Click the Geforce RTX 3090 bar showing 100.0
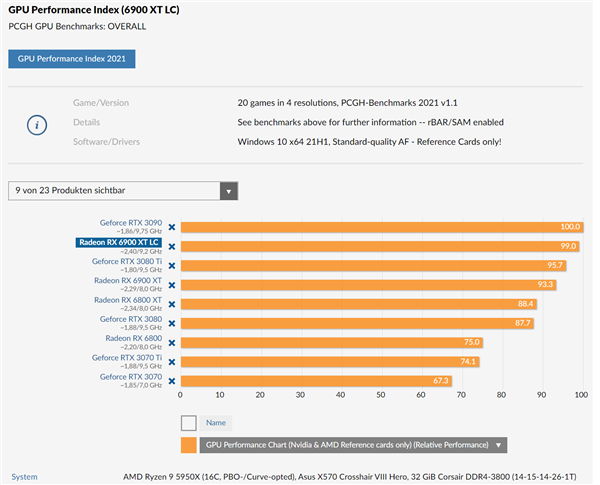 (x=382, y=227)
